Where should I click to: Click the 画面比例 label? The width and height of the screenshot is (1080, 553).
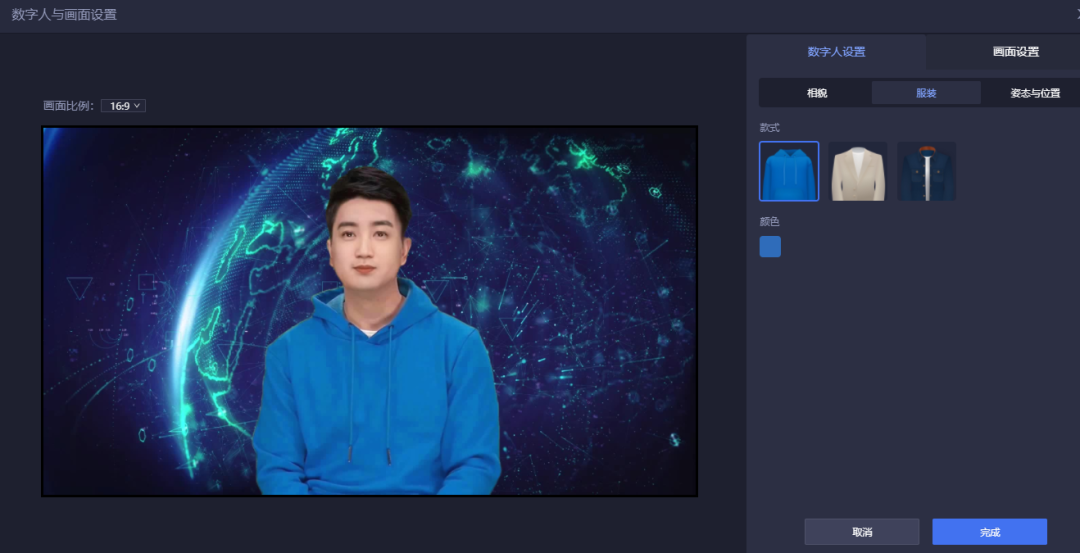68,106
